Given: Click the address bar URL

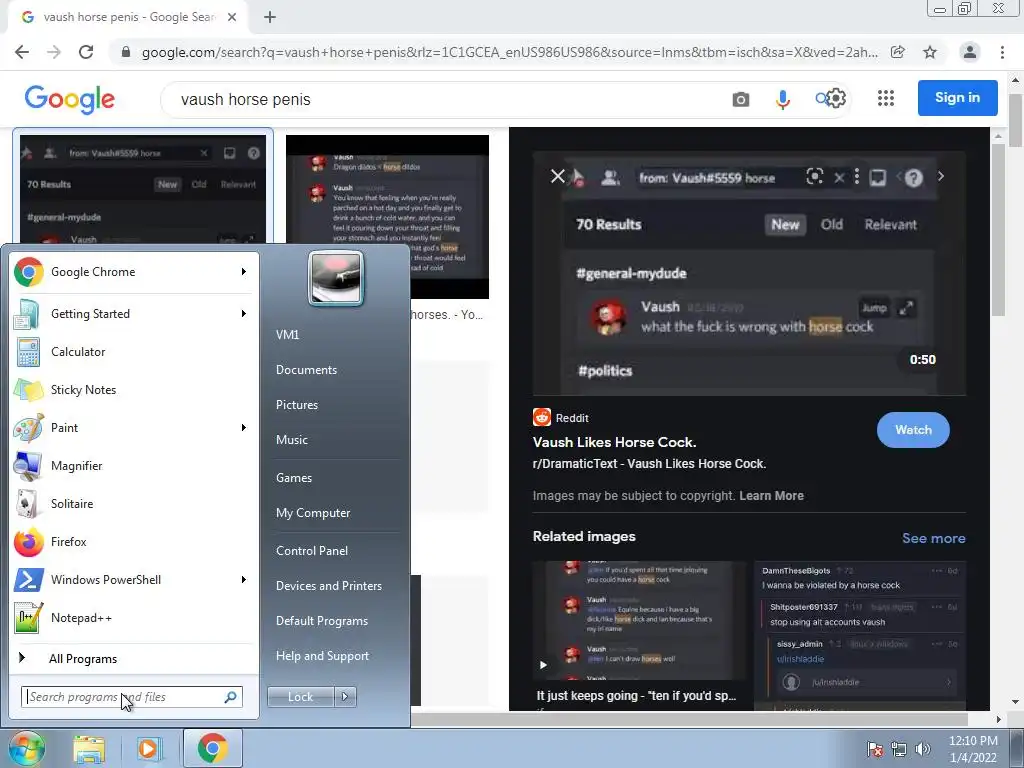Looking at the screenshot, I should 509,52.
